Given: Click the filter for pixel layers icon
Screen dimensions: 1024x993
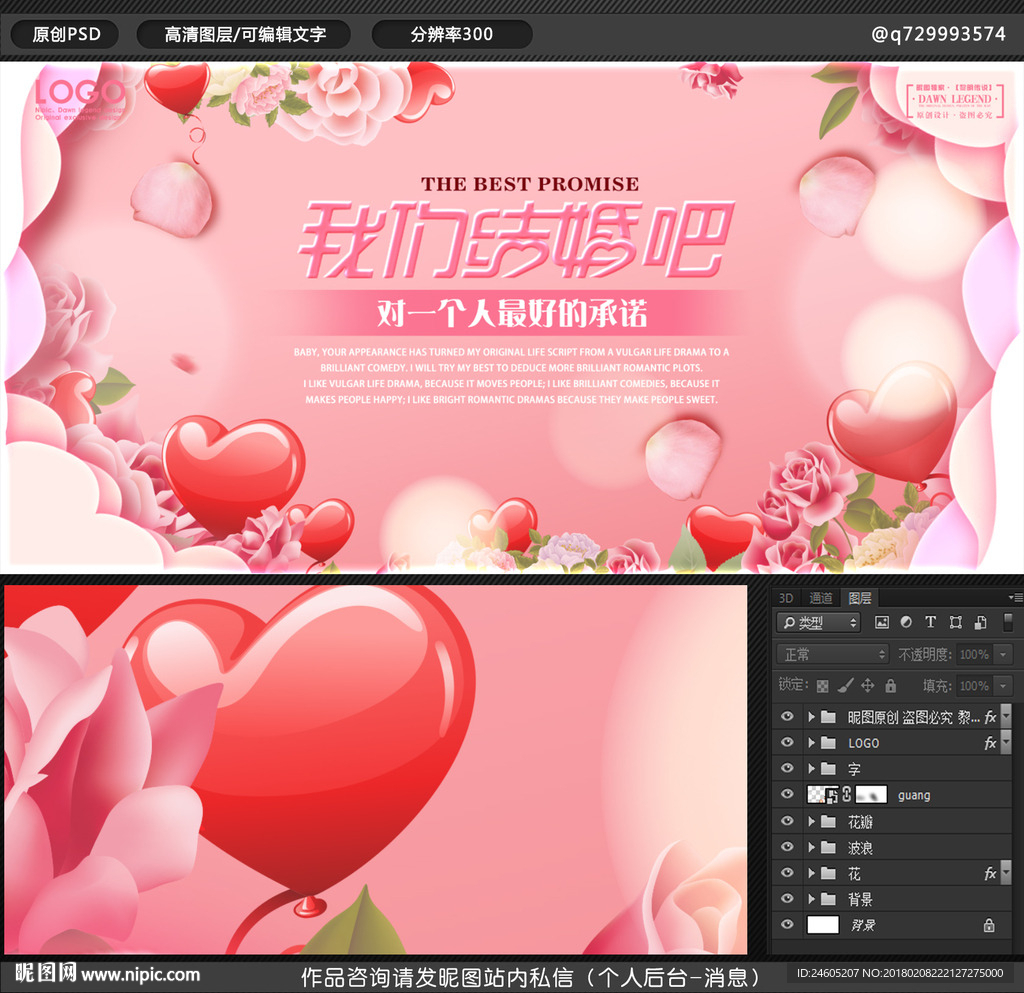Looking at the screenshot, I should [x=882, y=622].
